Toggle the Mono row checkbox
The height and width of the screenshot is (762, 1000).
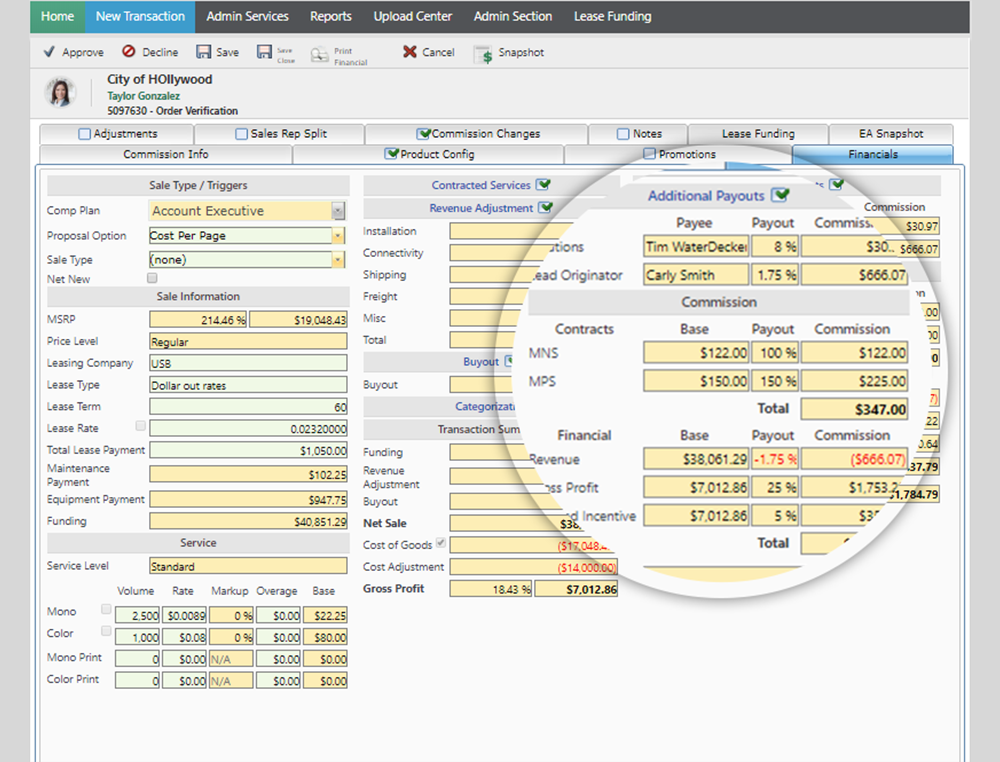106,609
